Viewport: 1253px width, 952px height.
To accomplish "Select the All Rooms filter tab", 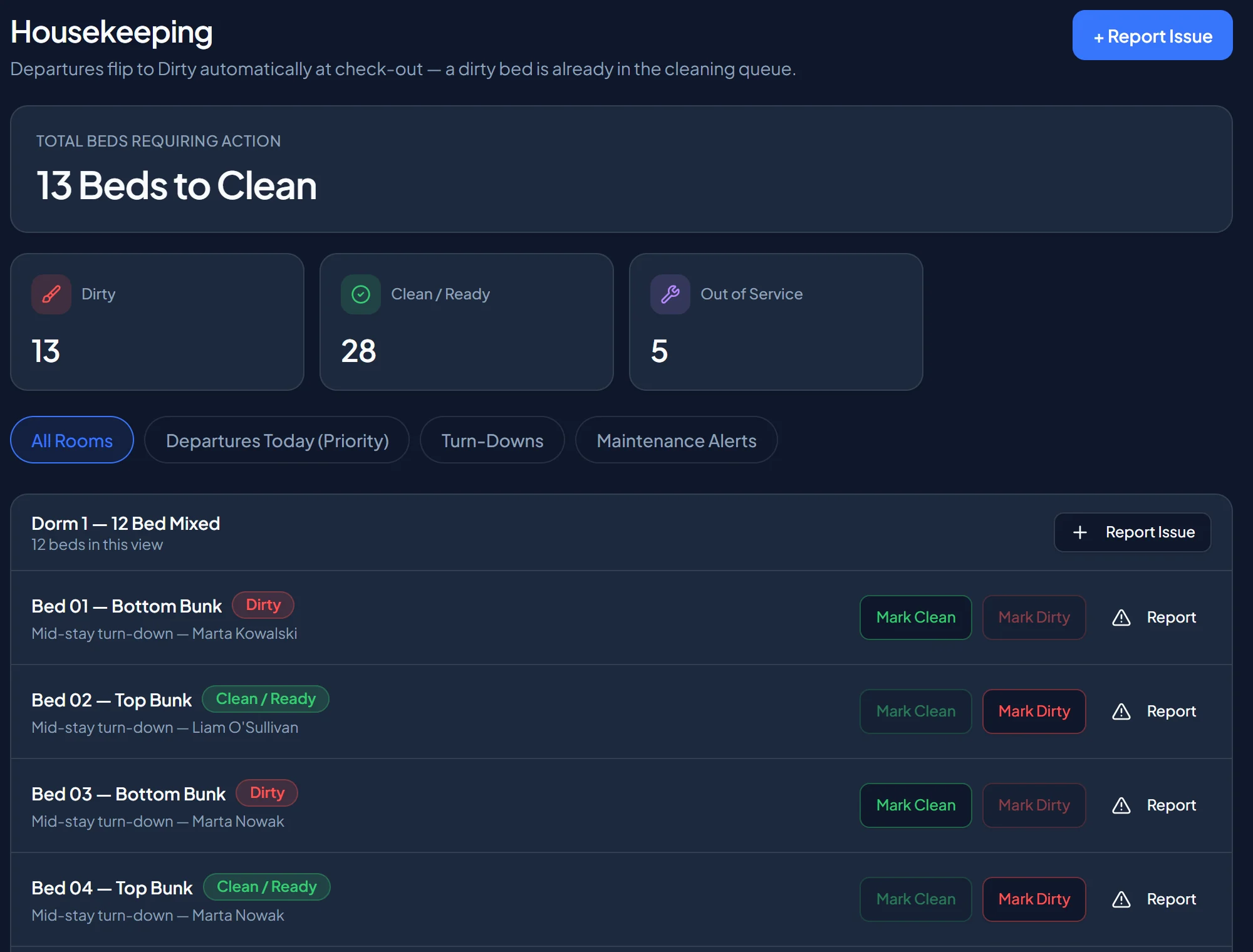I will click(x=72, y=440).
